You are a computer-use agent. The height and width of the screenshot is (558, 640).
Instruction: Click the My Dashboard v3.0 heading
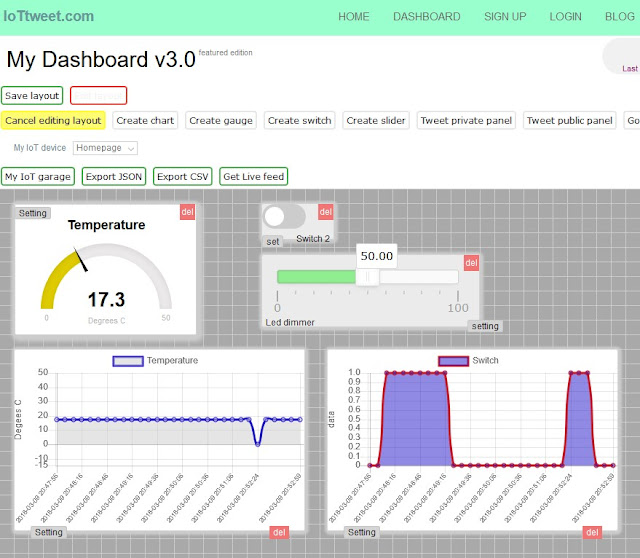tap(101, 60)
